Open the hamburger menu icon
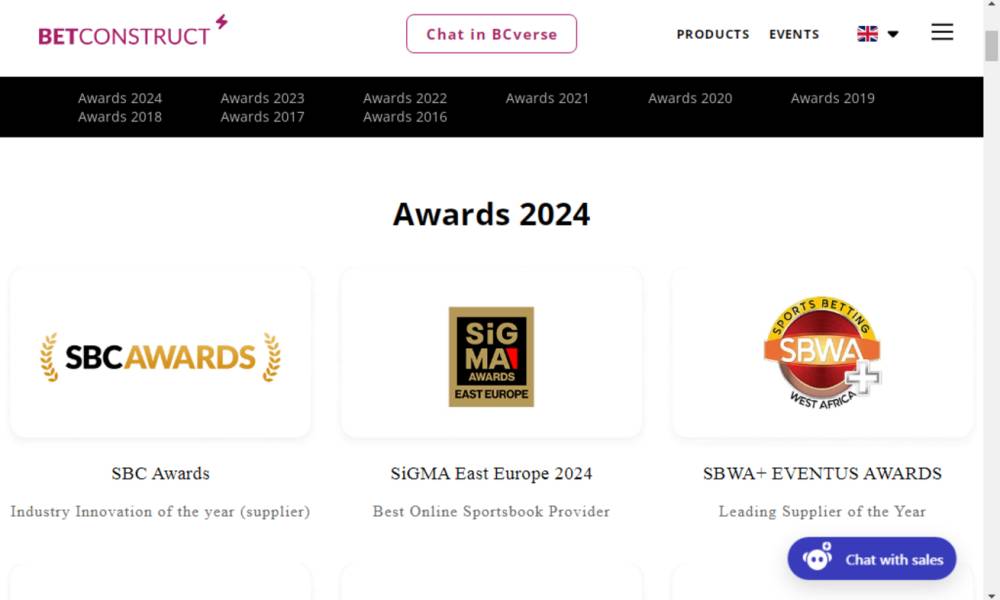This screenshot has width=1000, height=600. 941,33
